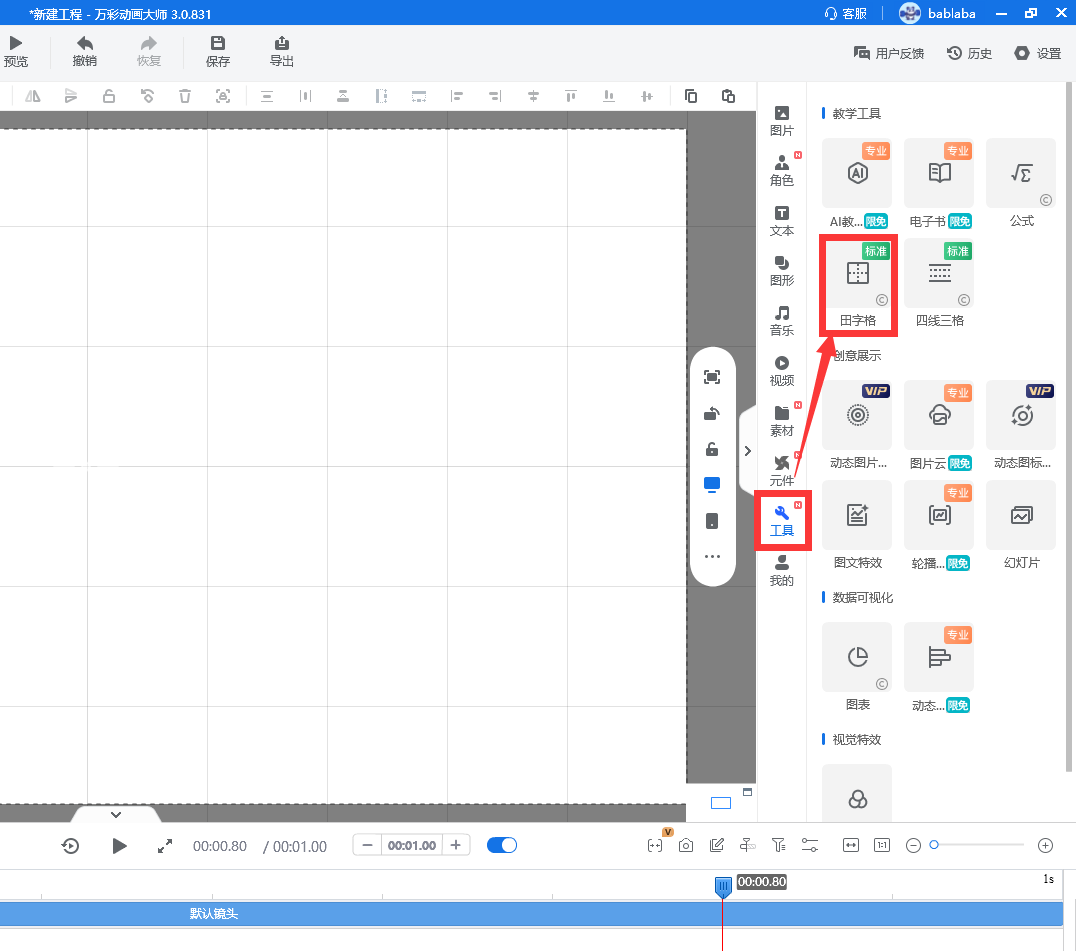The image size is (1076, 951).
Task: Open the 历史 history list
Action: pyautogui.click(x=969, y=53)
